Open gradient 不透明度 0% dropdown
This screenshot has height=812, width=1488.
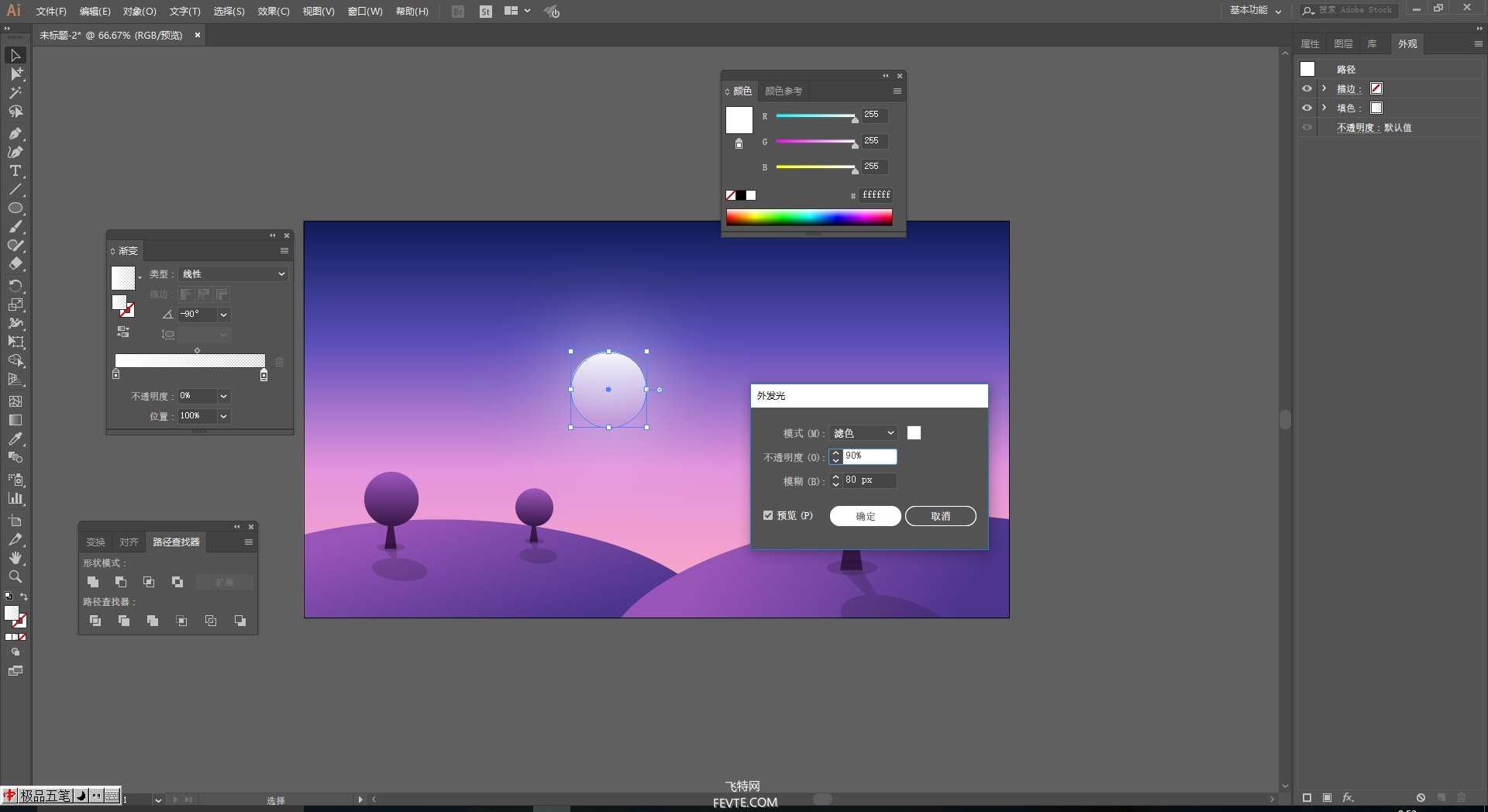[223, 396]
